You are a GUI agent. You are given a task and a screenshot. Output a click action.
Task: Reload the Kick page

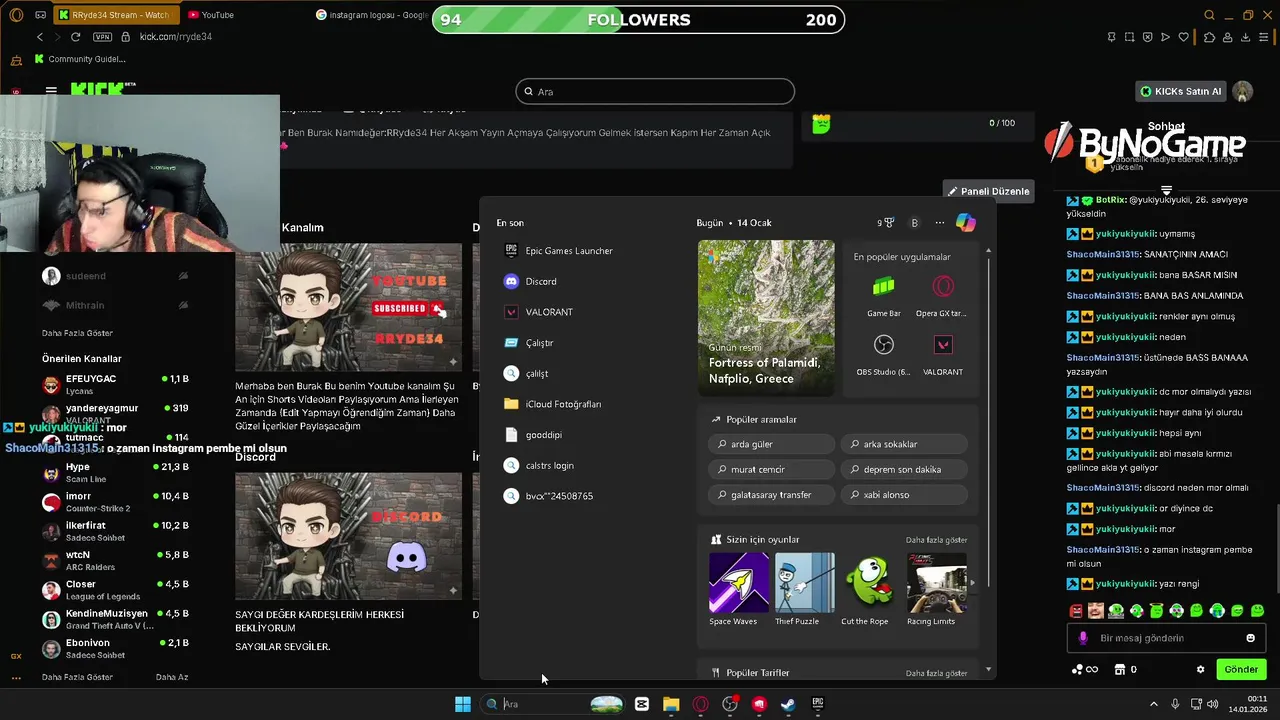pos(75,37)
